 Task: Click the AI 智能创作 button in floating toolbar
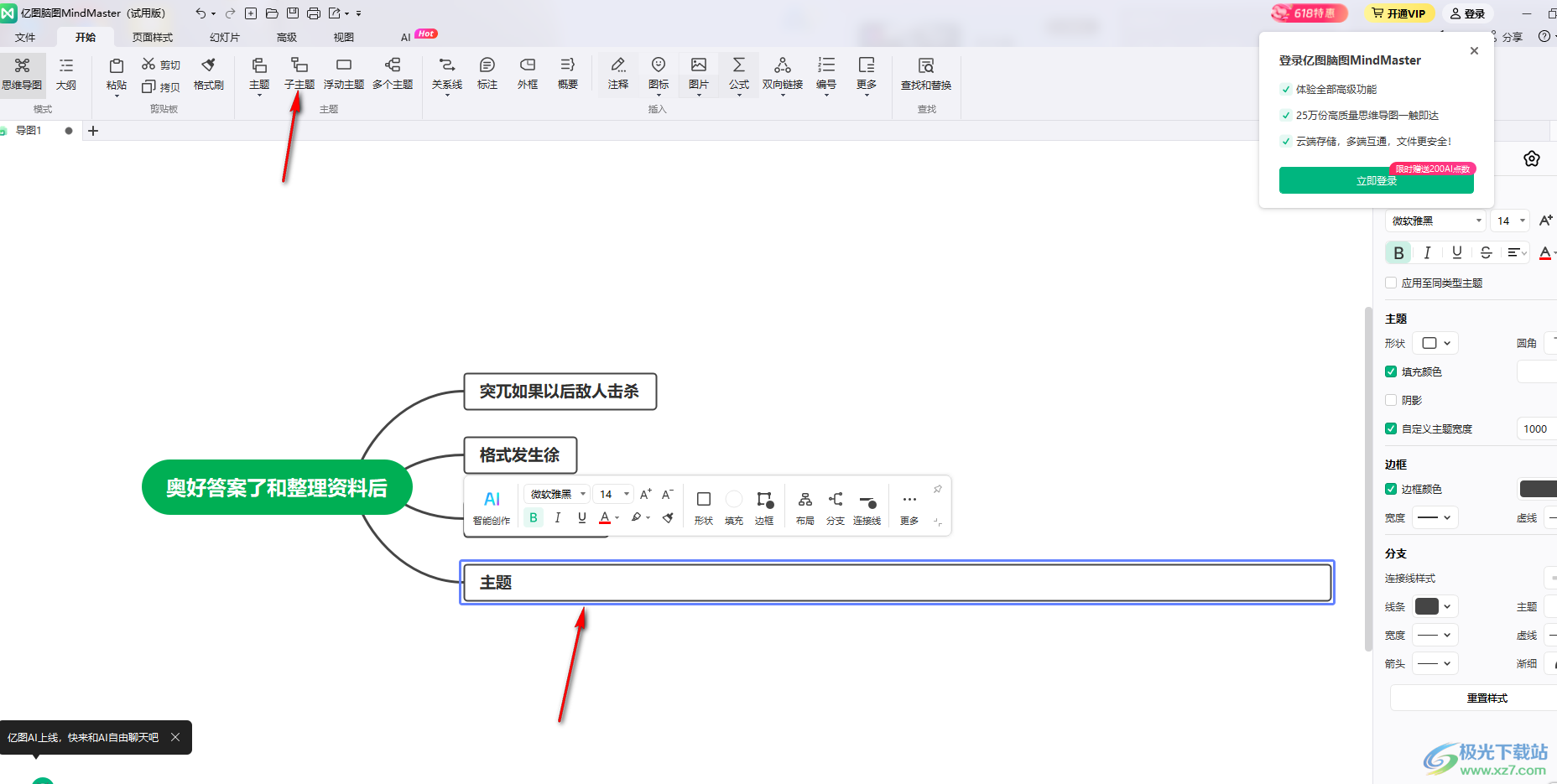click(x=492, y=507)
